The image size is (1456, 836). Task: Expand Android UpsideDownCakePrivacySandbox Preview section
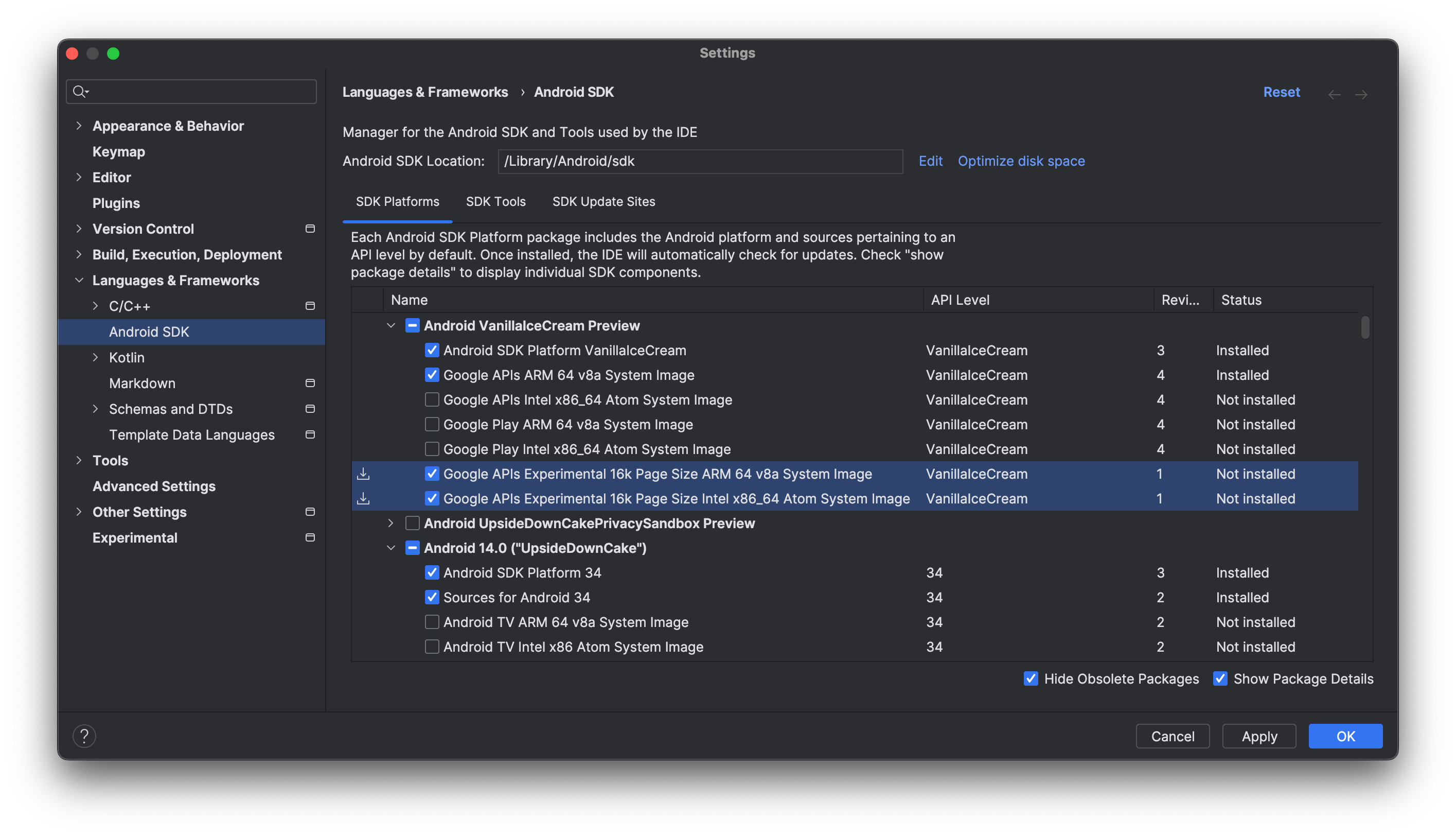[391, 523]
